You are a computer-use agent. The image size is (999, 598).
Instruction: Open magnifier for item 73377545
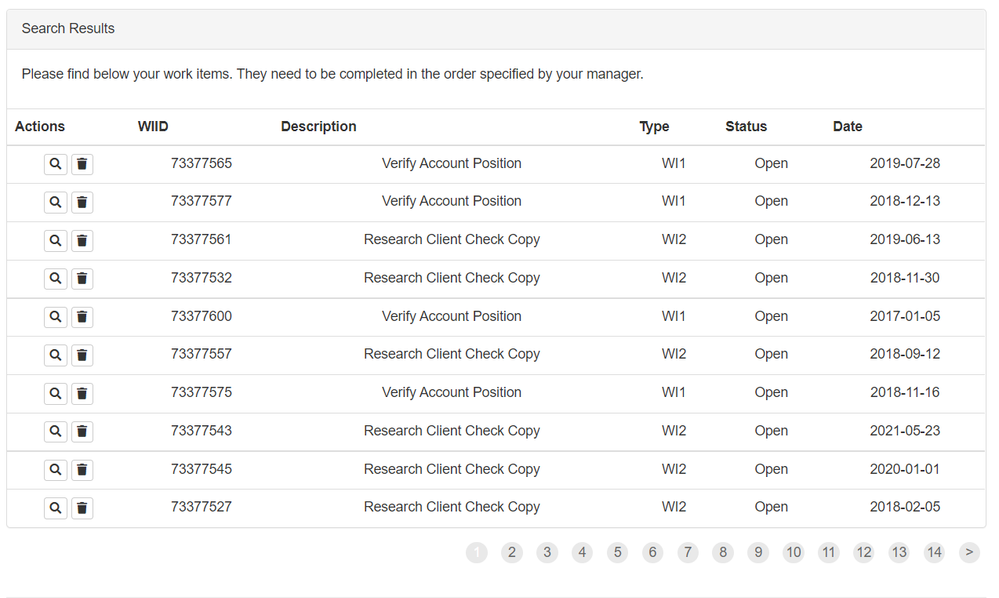(56, 470)
